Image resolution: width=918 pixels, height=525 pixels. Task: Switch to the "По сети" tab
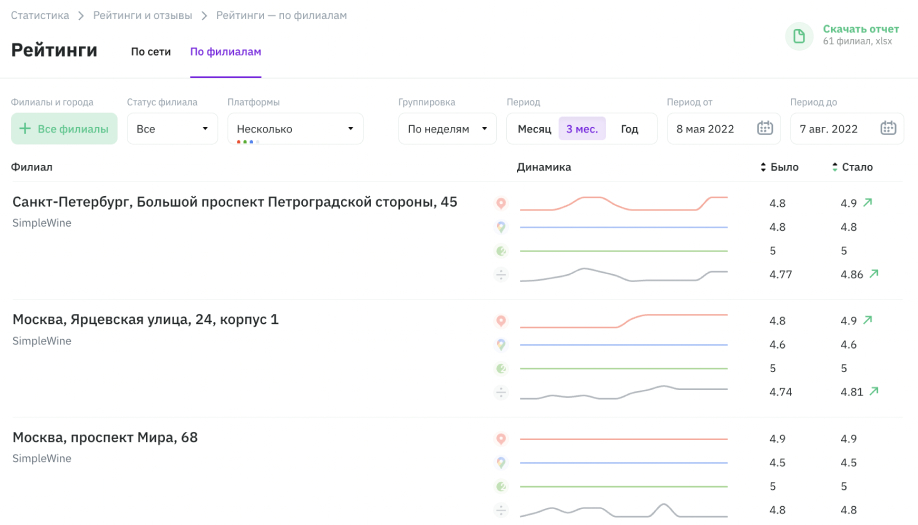[151, 51]
